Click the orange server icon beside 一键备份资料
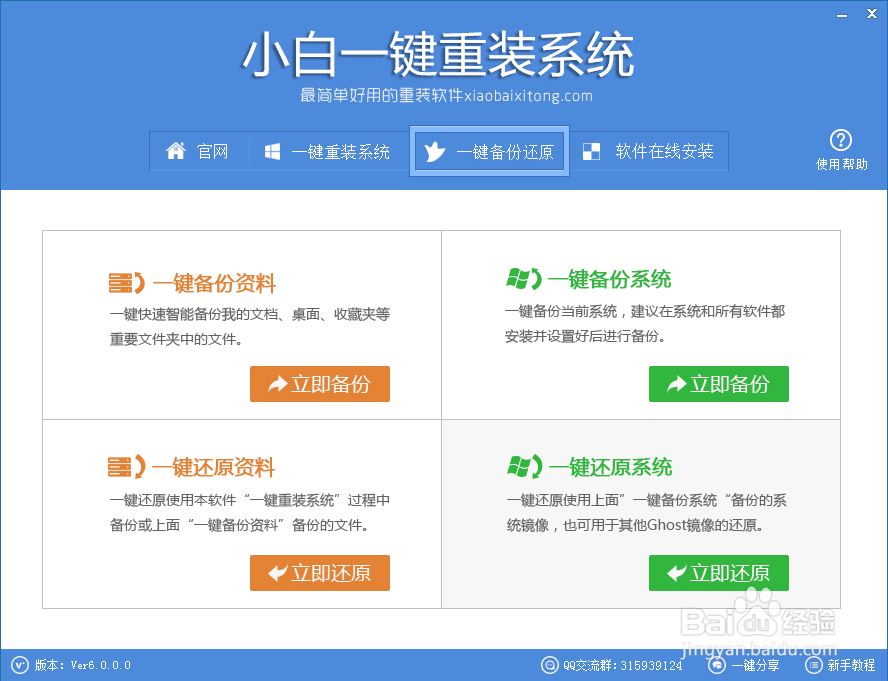This screenshot has height=681, width=888. 127,283
